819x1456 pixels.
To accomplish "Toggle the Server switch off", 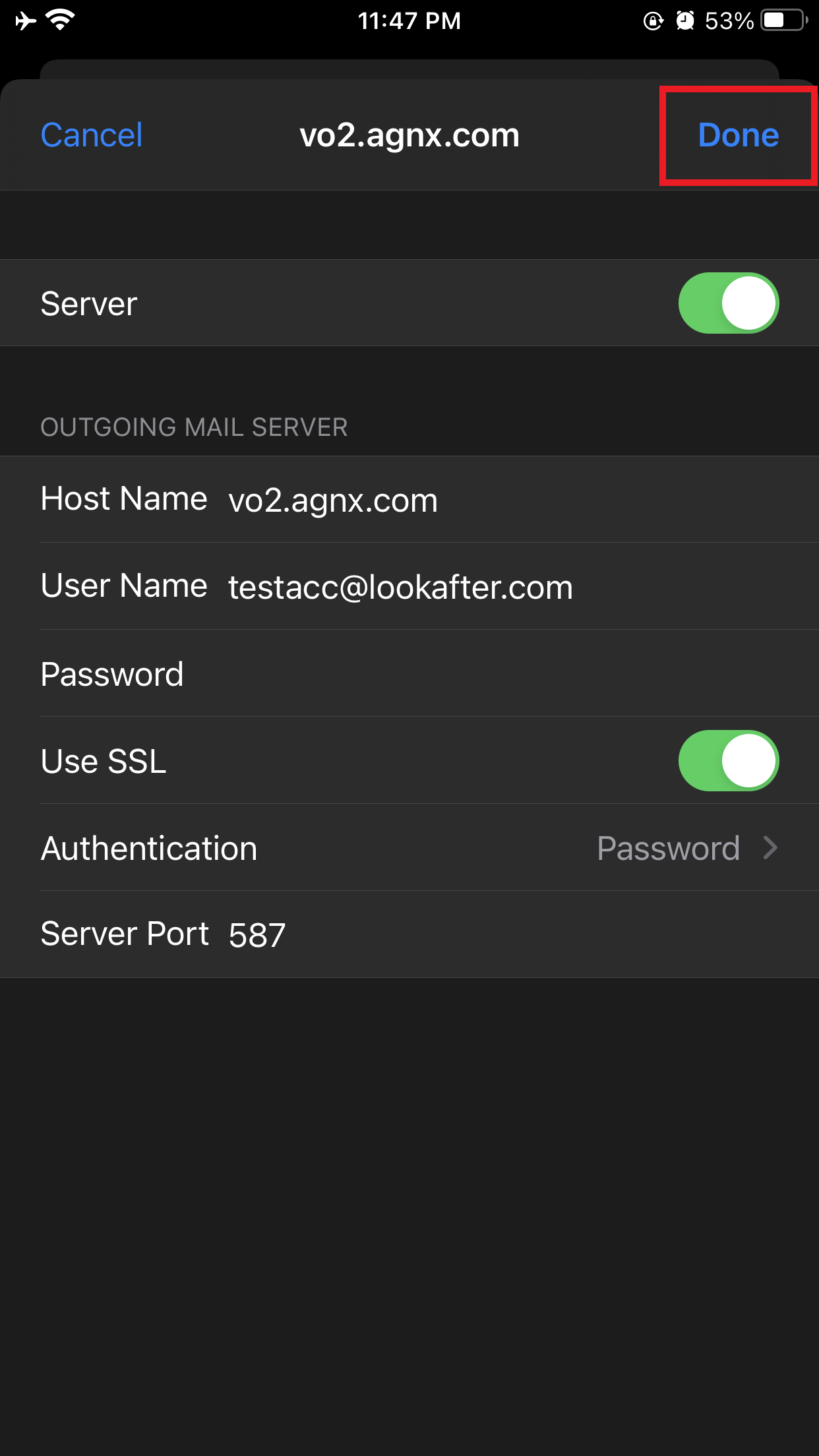I will pos(728,303).
